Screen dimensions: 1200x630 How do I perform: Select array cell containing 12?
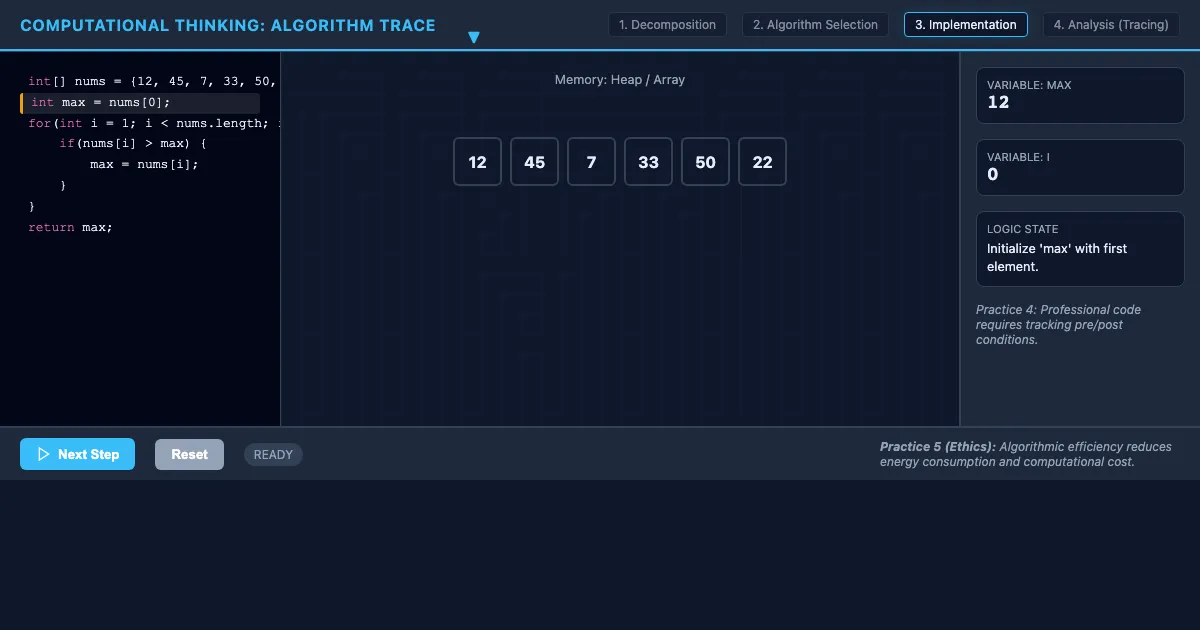coord(477,162)
